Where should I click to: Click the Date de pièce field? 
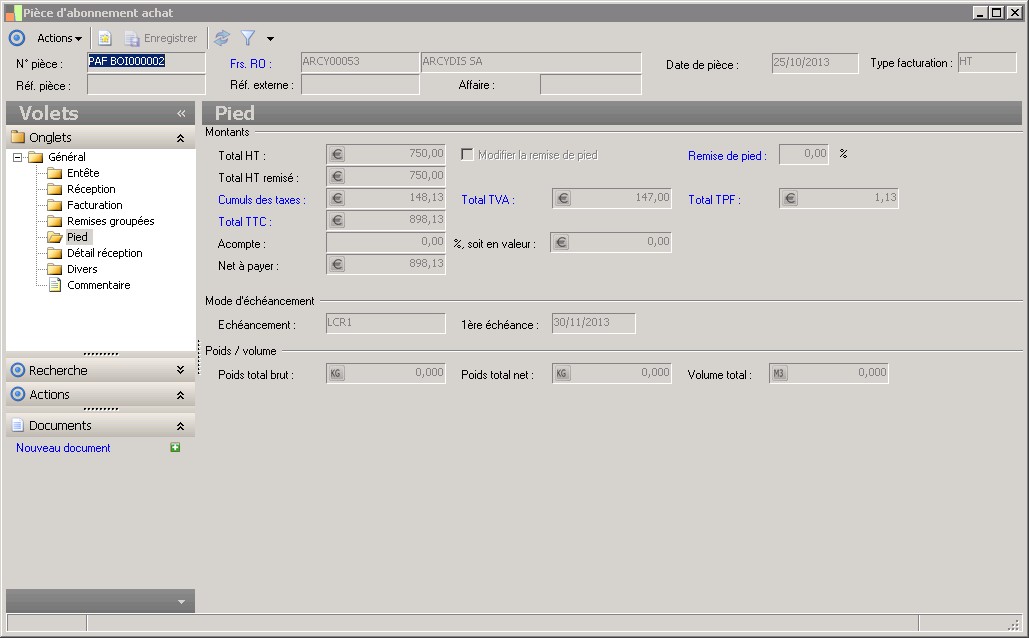(x=815, y=63)
